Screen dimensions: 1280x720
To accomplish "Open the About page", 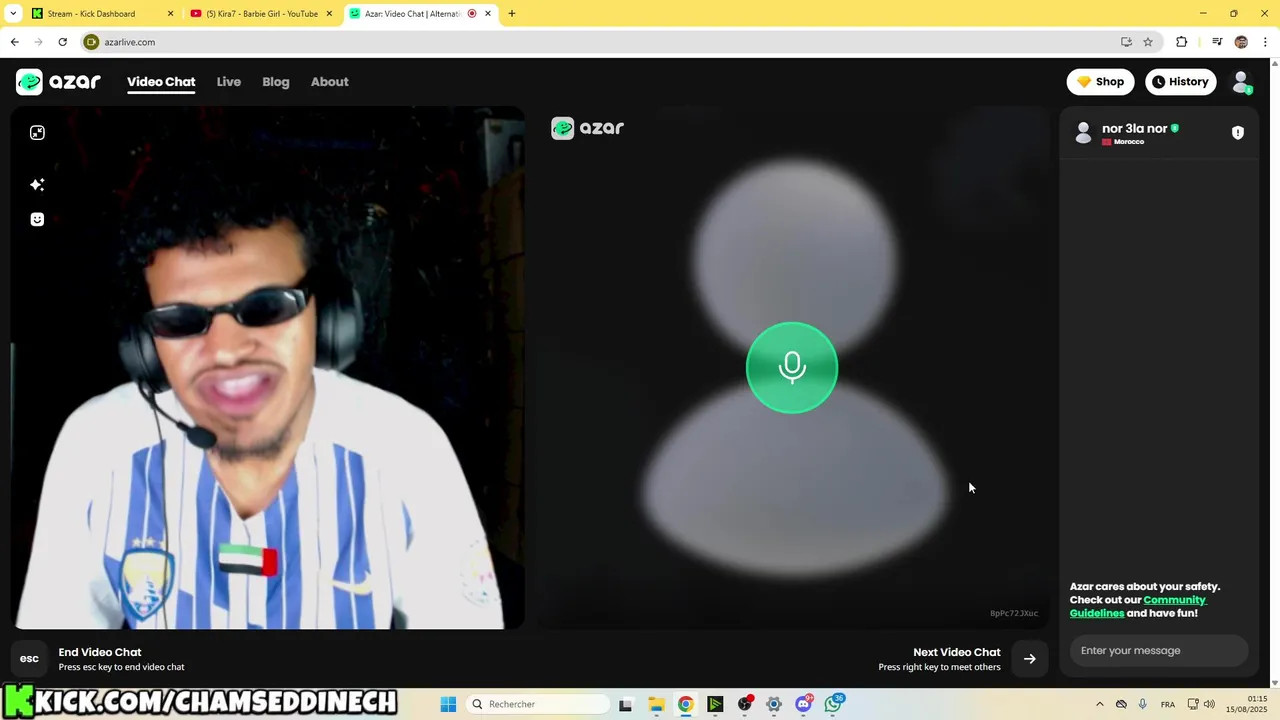I will click(x=329, y=82).
